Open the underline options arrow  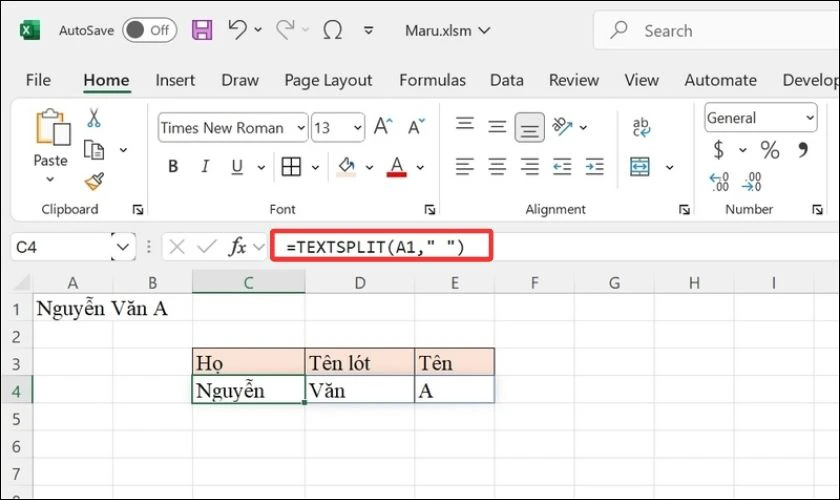point(261,167)
